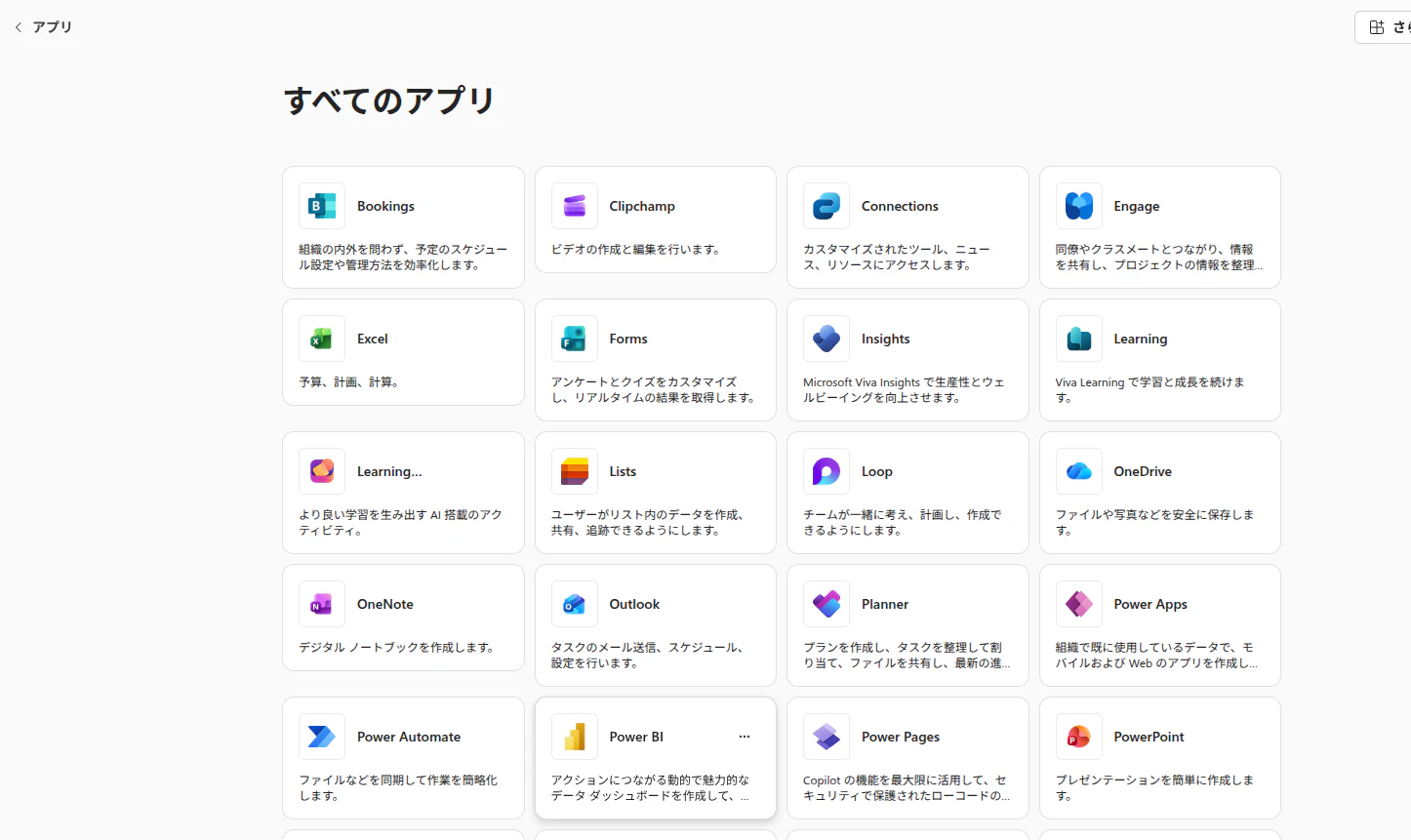1411x840 pixels.
Task: Select the Excel app name
Action: tap(373, 339)
